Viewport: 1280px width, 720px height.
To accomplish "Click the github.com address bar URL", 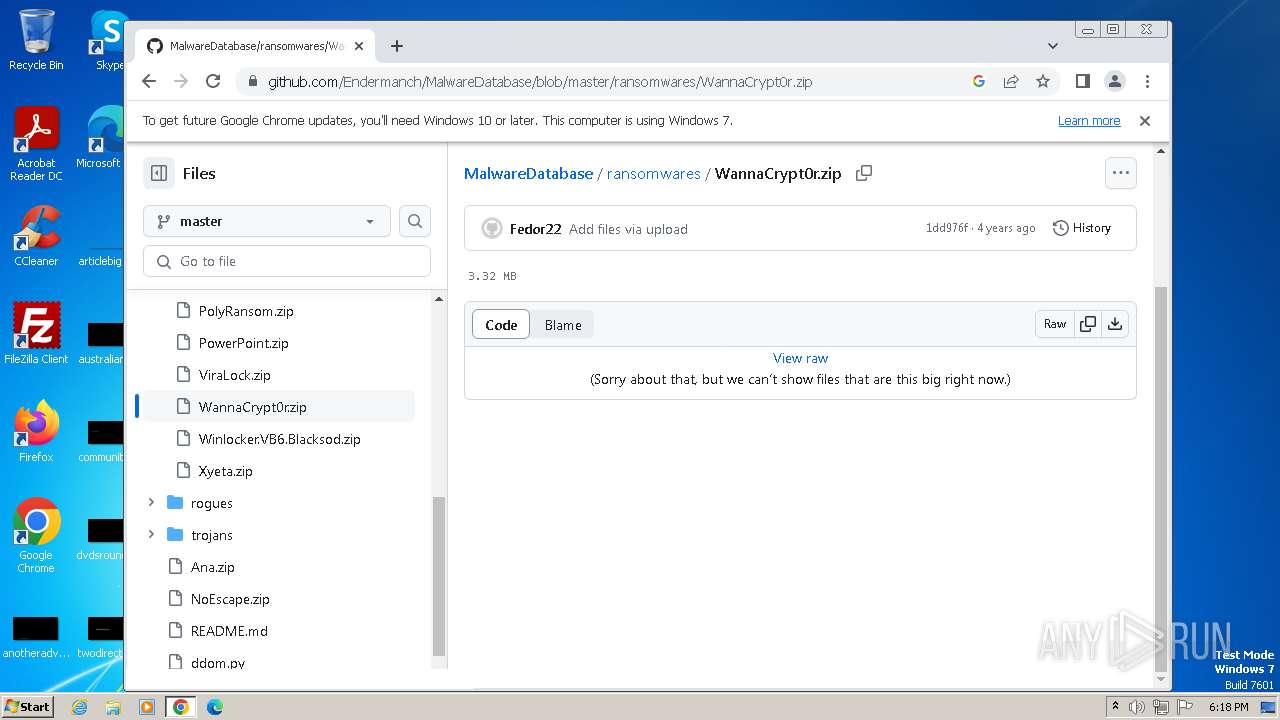I will pyautogui.click(x=540, y=82).
